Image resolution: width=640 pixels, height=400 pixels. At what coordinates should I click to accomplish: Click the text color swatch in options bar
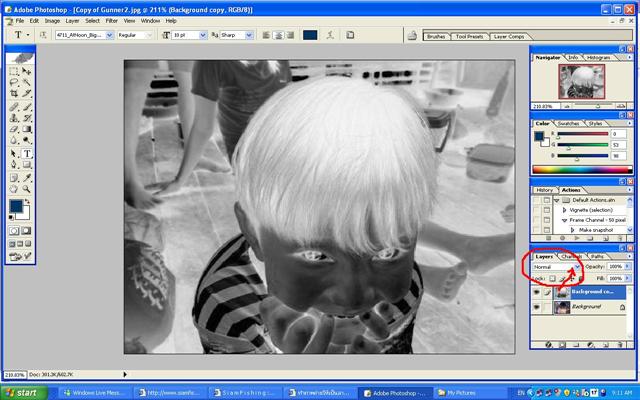pos(310,35)
